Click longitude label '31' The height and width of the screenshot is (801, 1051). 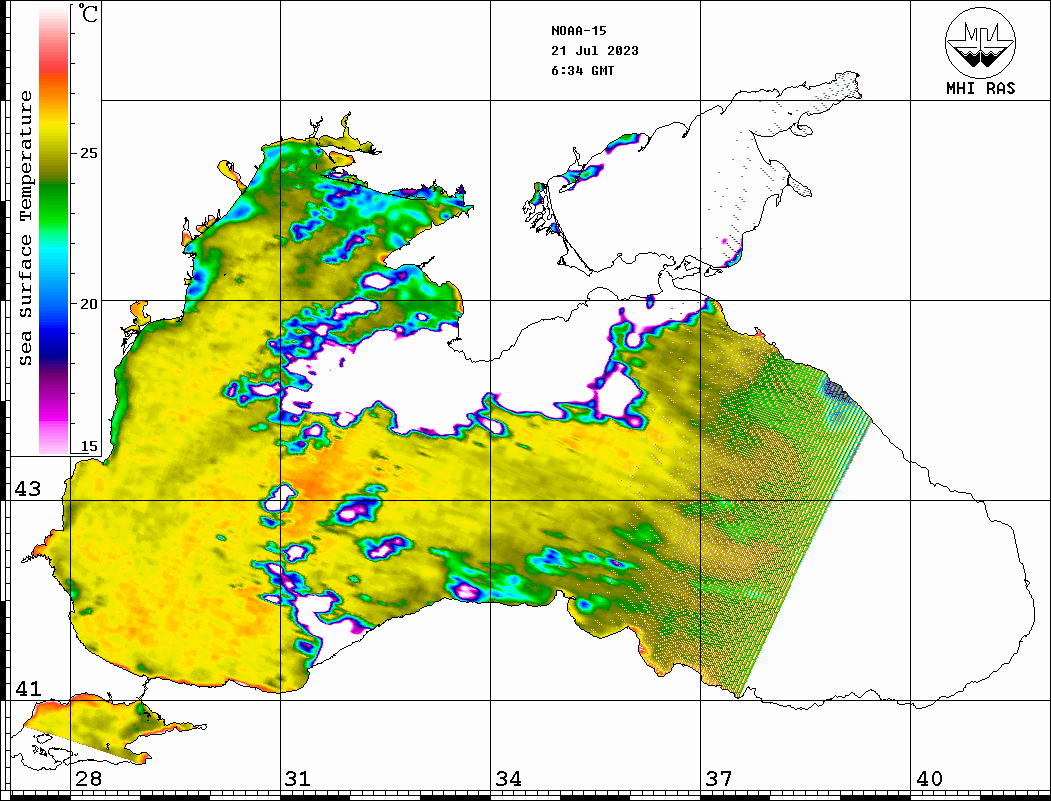(x=298, y=779)
